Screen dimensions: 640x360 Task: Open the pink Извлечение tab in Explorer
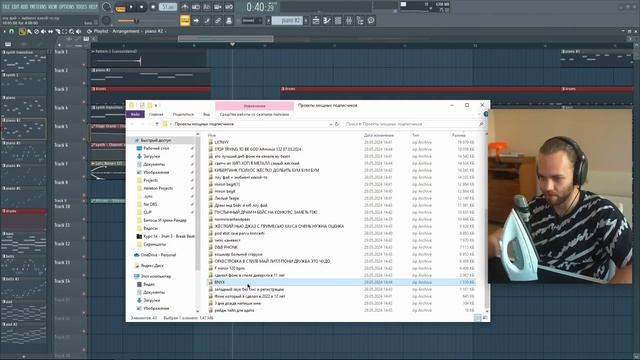coord(254,106)
